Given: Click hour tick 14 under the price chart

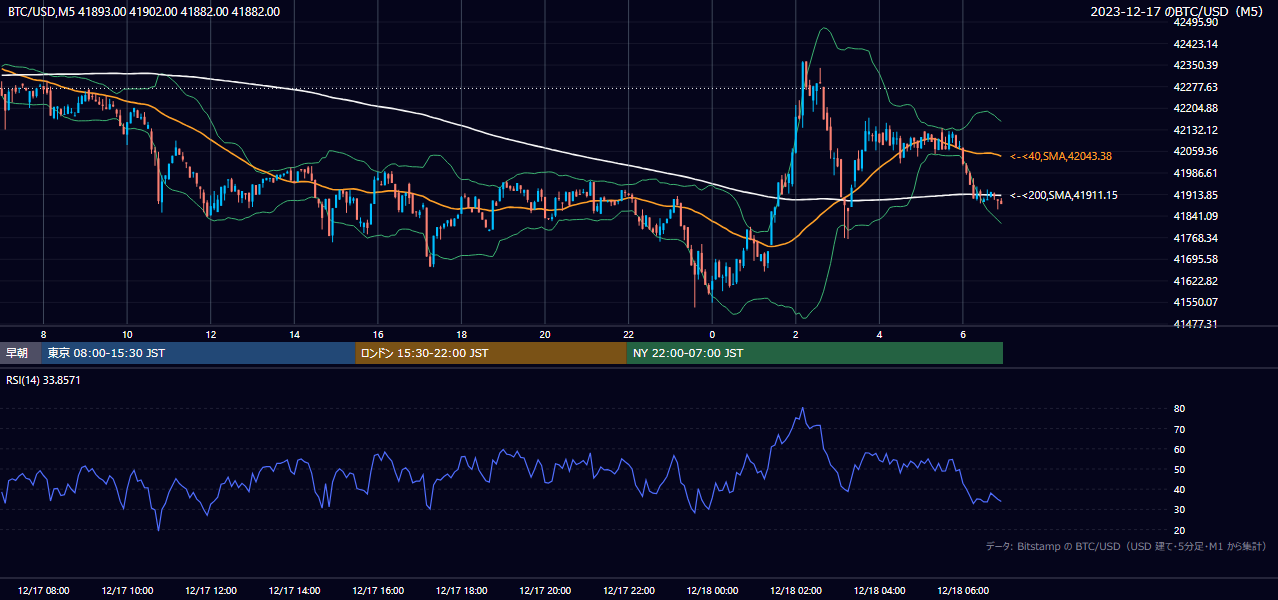Looking at the screenshot, I should pos(294,334).
